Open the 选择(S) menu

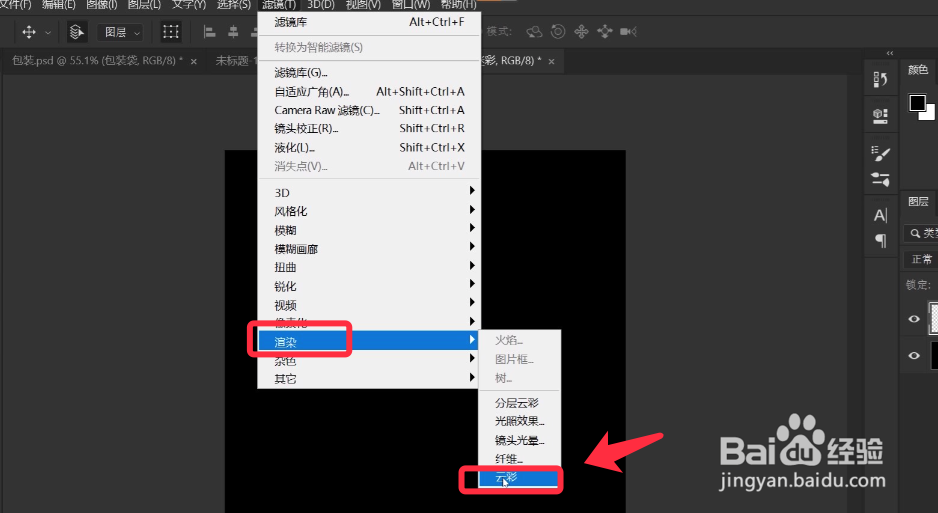[233, 5]
